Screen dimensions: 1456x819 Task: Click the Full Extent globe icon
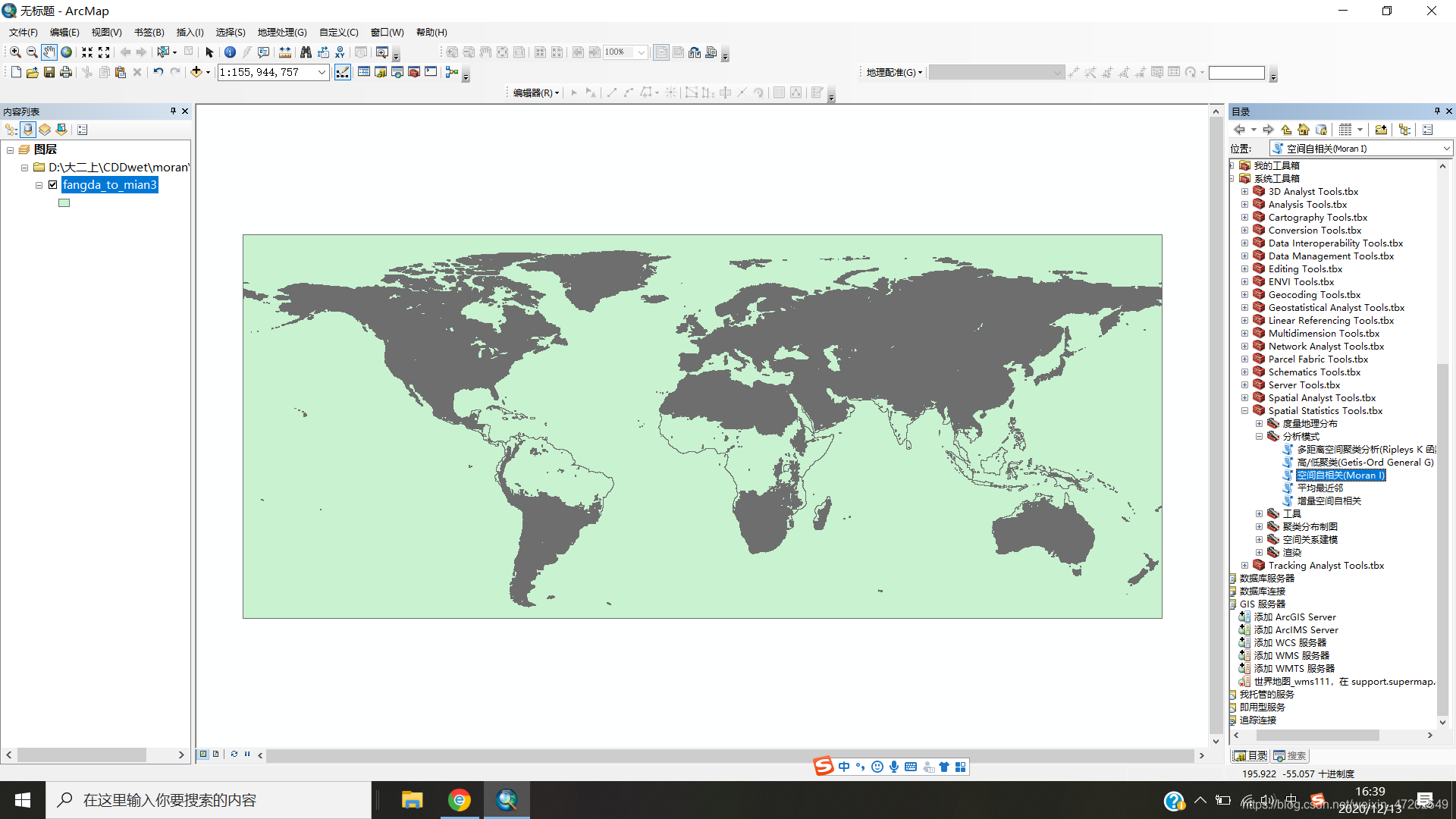67,52
